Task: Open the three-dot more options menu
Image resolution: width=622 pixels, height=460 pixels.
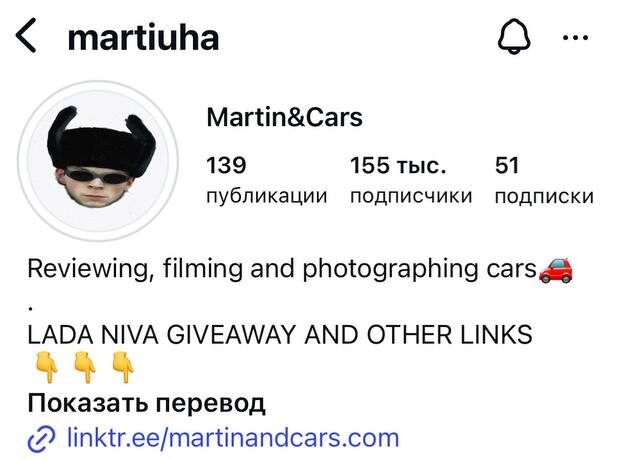Action: tap(575, 38)
